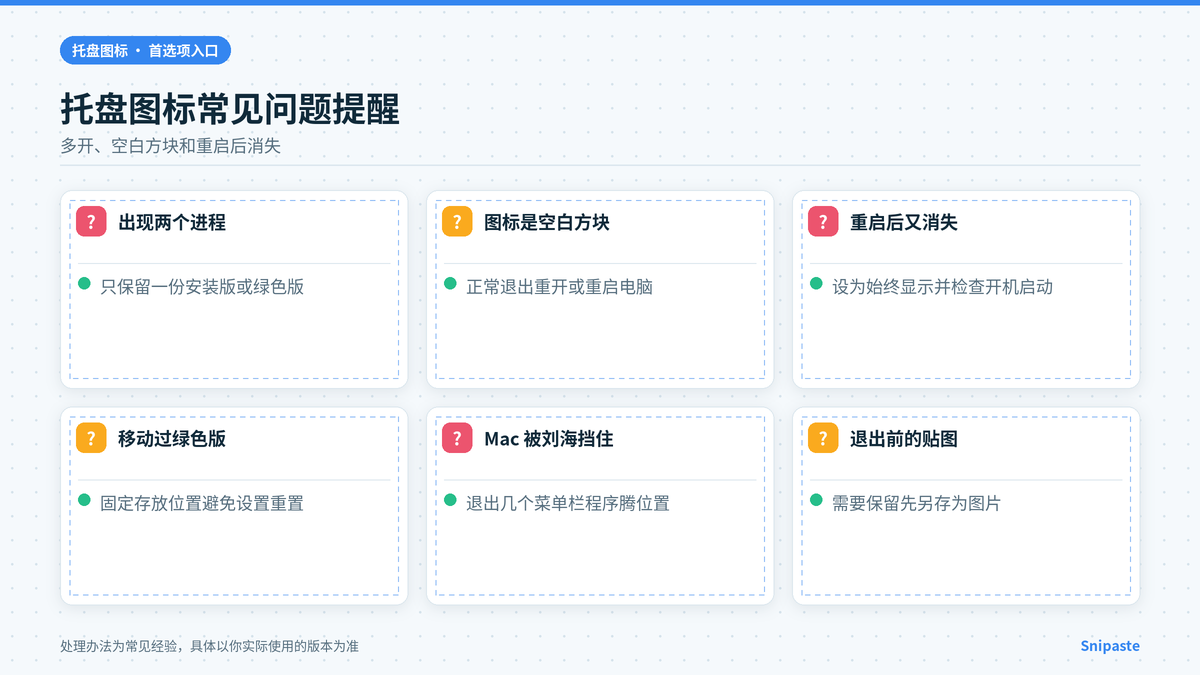Click the orange question icon beside 图标是空白方块
1200x675 pixels.
click(457, 222)
